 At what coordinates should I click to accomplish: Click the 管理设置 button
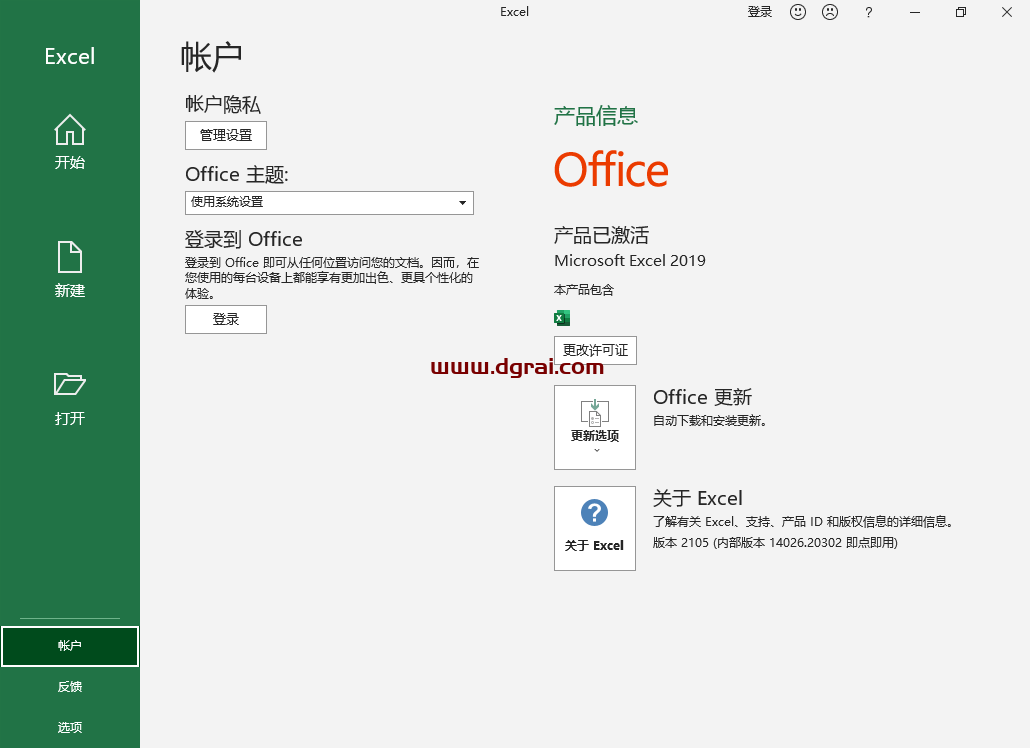click(226, 135)
